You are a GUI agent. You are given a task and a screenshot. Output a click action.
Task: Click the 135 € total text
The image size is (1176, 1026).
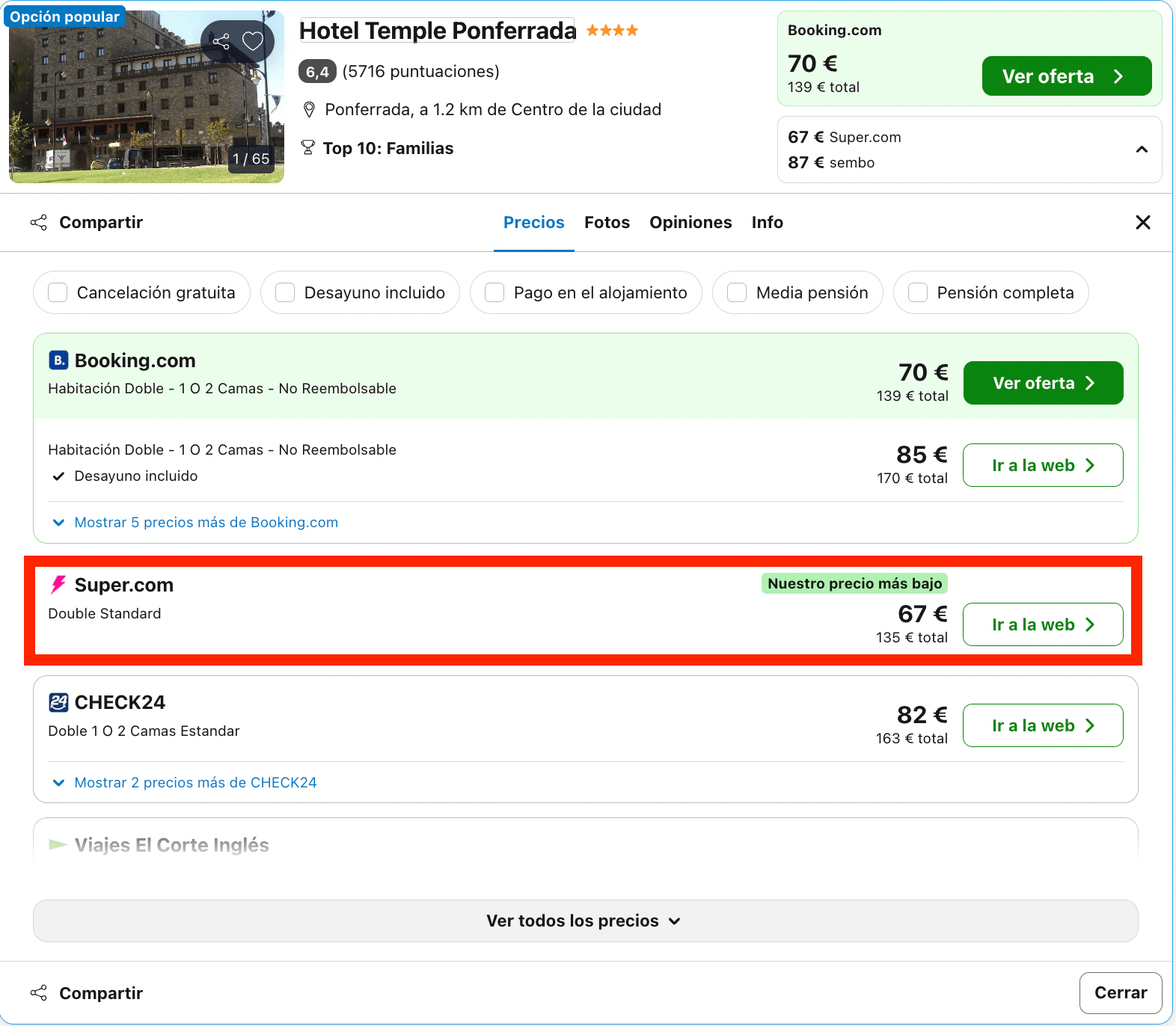click(911, 637)
